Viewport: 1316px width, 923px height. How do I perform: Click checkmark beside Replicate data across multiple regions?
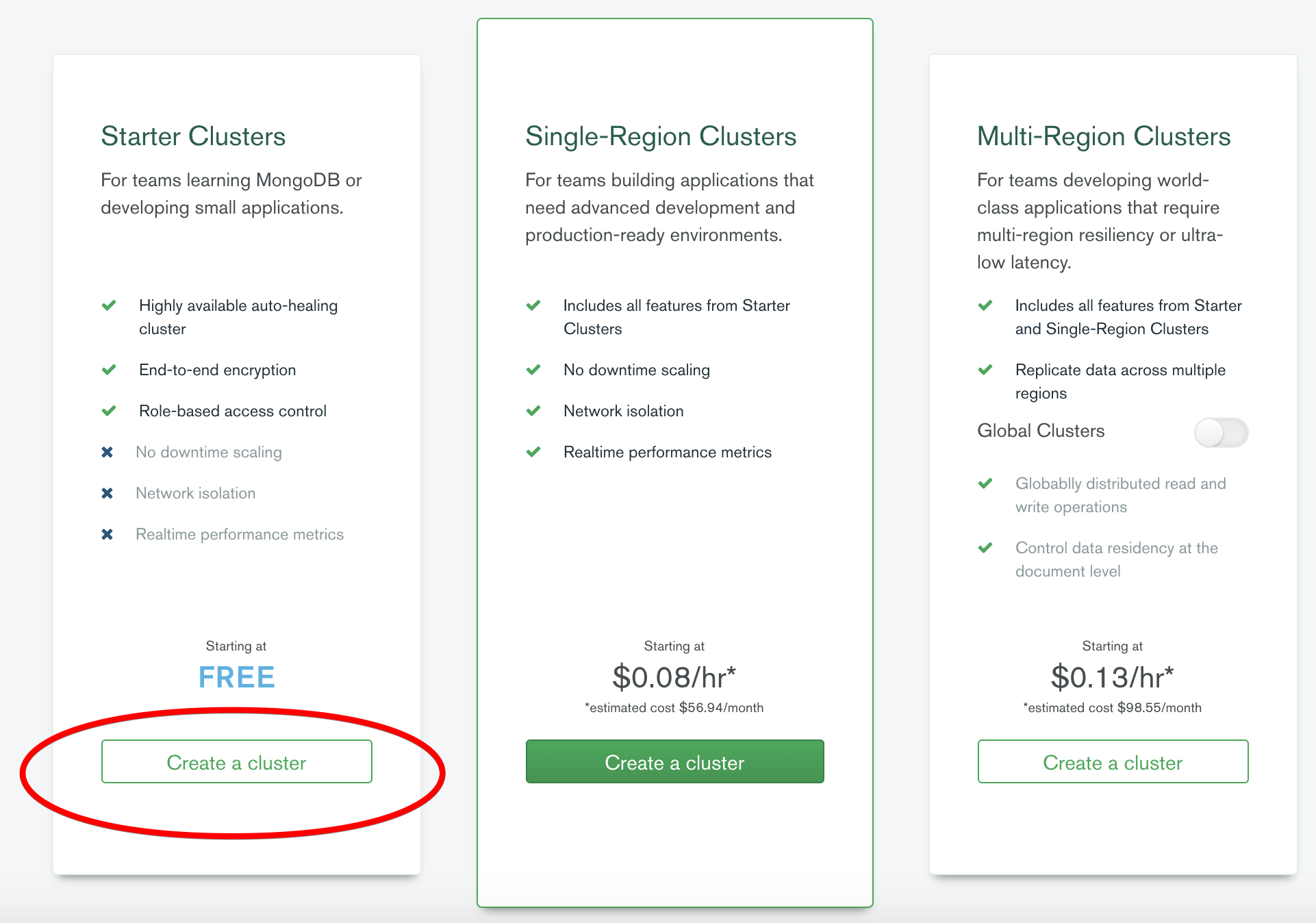tap(985, 370)
